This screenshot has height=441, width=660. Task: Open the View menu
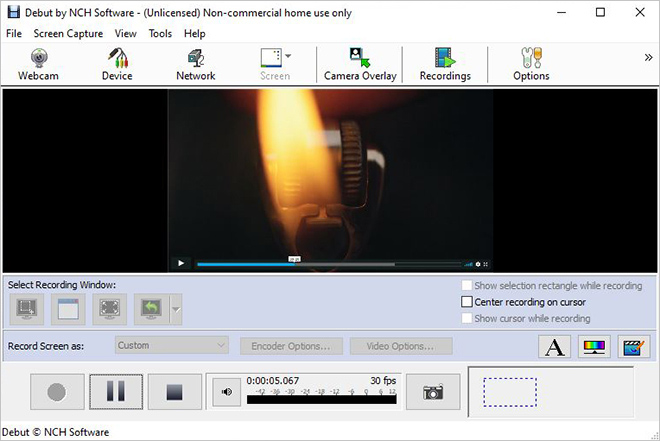pyautogui.click(x=125, y=33)
